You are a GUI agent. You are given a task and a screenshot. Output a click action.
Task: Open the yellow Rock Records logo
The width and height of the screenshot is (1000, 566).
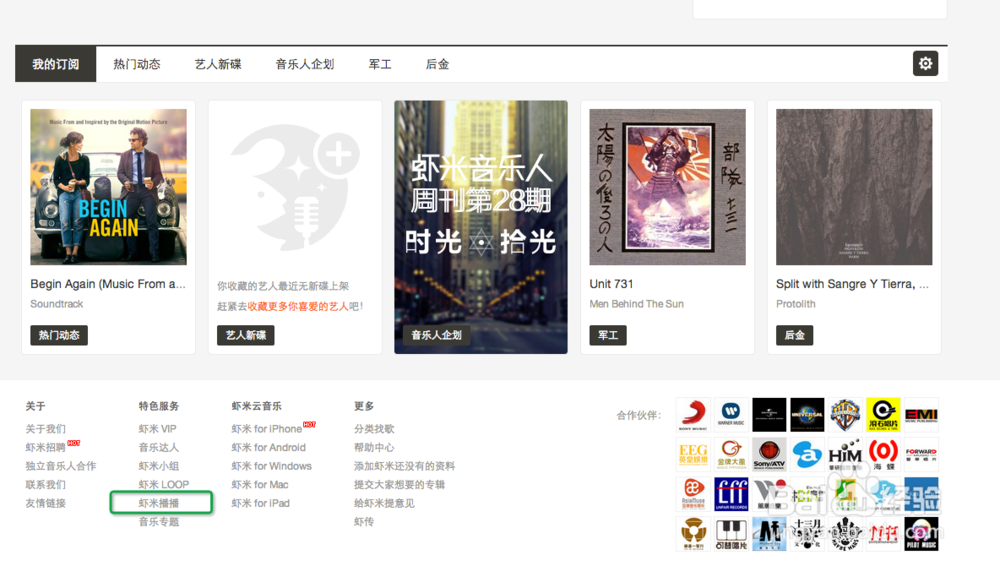tap(883, 415)
